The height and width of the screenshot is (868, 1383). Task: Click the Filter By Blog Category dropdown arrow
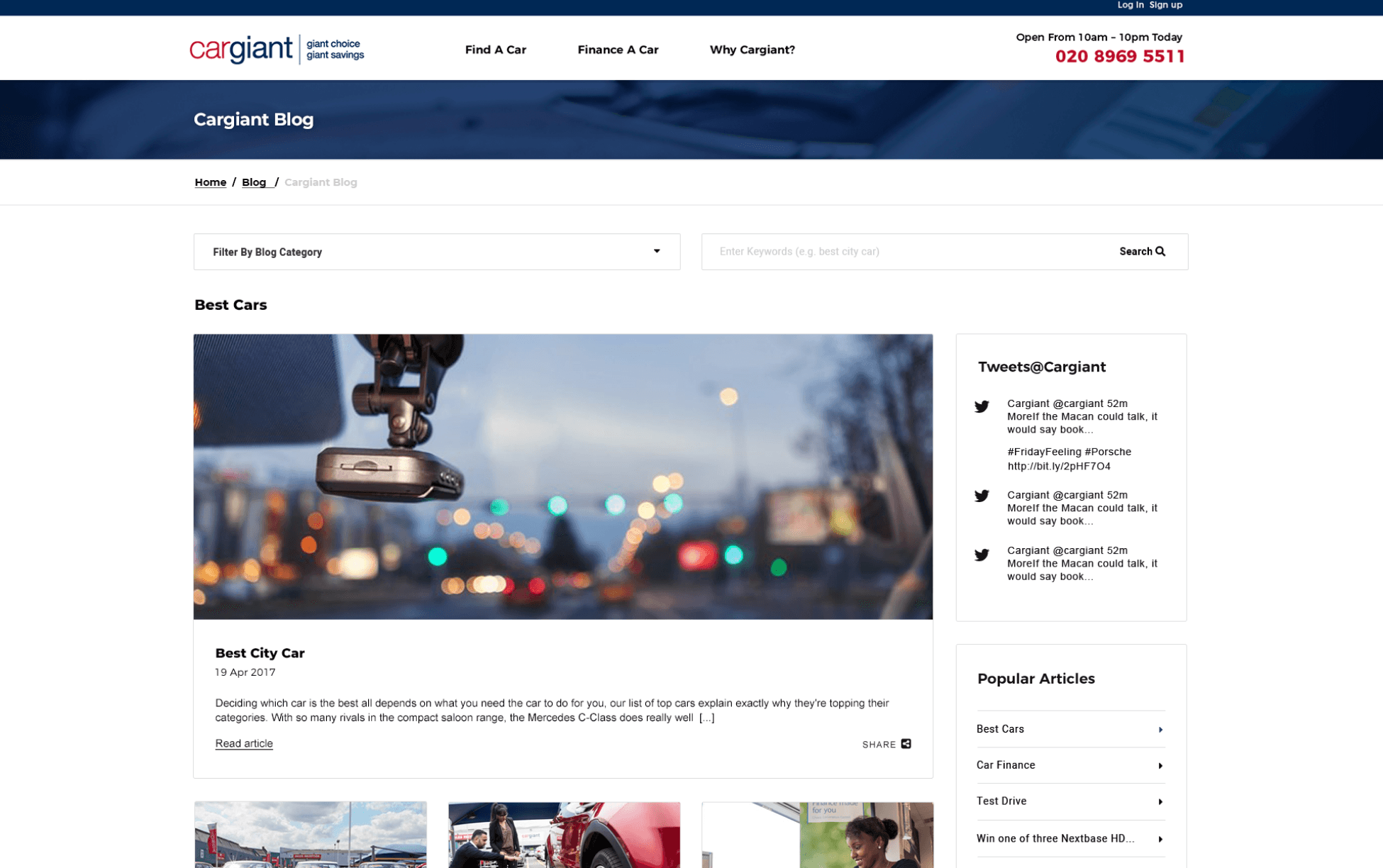coord(657,251)
